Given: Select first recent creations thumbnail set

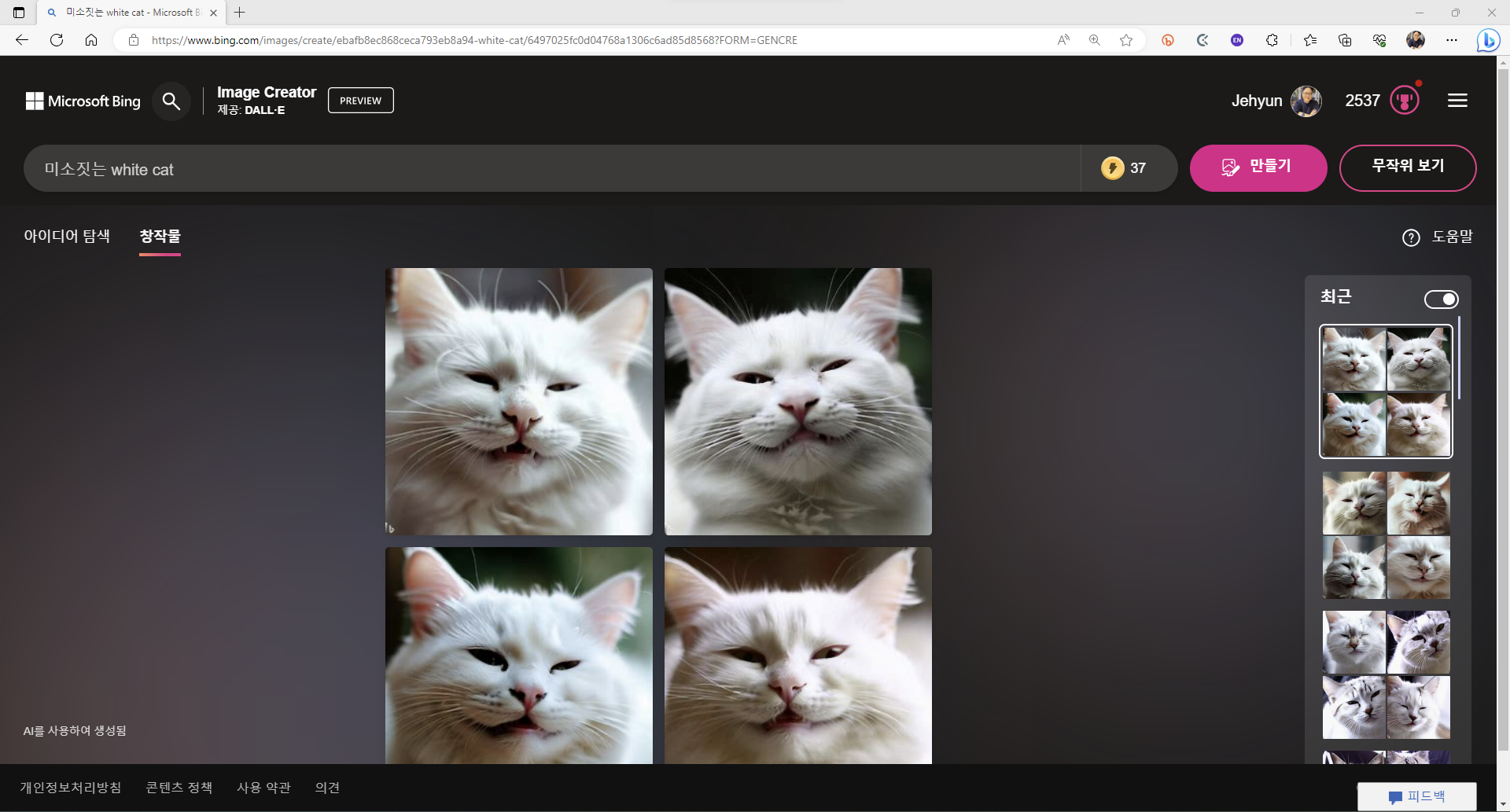Looking at the screenshot, I should click(1386, 391).
